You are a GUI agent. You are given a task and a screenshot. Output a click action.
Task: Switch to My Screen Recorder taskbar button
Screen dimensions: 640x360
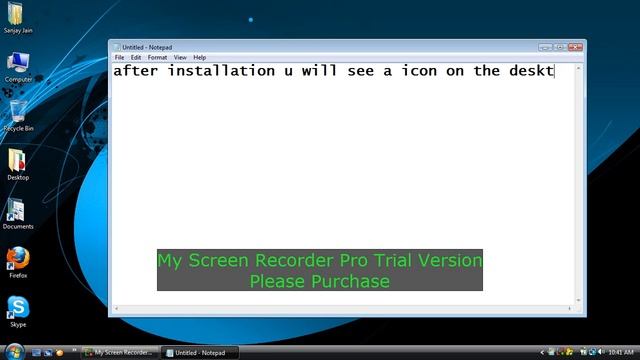(119, 353)
